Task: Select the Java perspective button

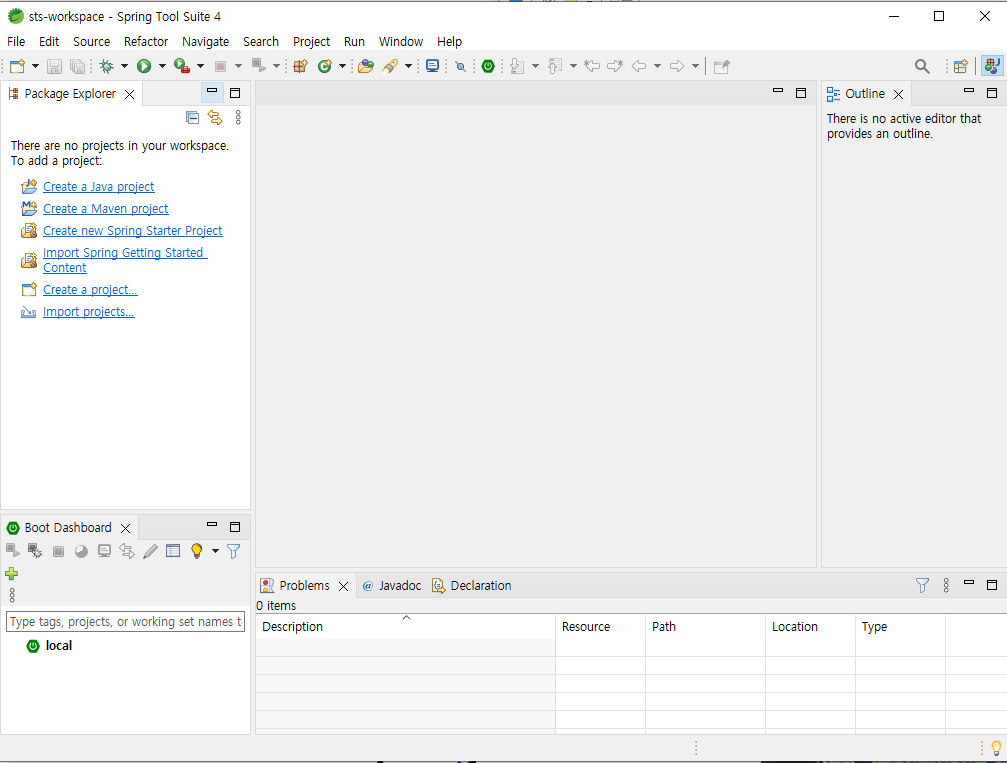Action: coord(992,66)
